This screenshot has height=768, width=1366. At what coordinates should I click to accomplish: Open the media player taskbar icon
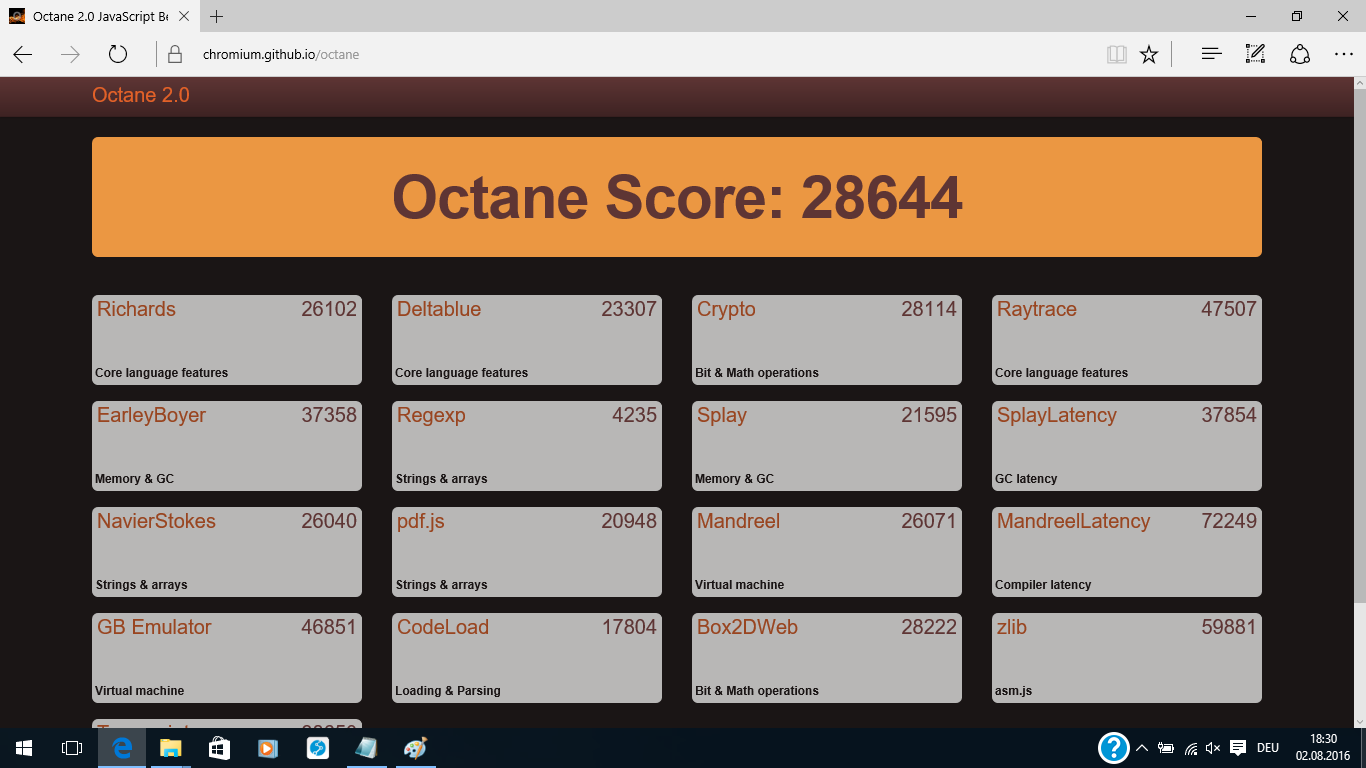coord(268,748)
